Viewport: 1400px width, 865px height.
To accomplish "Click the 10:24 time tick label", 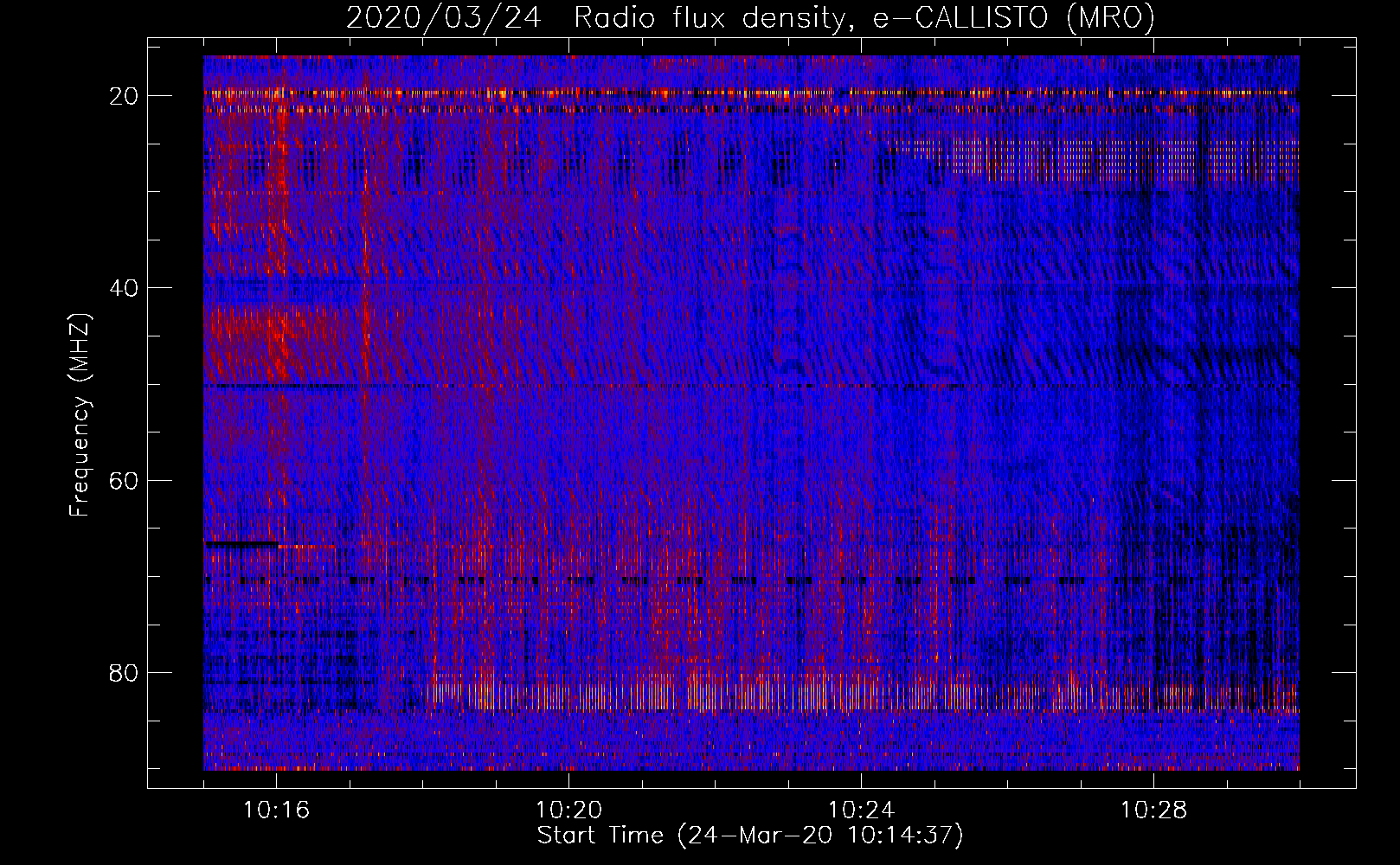I will tap(861, 811).
